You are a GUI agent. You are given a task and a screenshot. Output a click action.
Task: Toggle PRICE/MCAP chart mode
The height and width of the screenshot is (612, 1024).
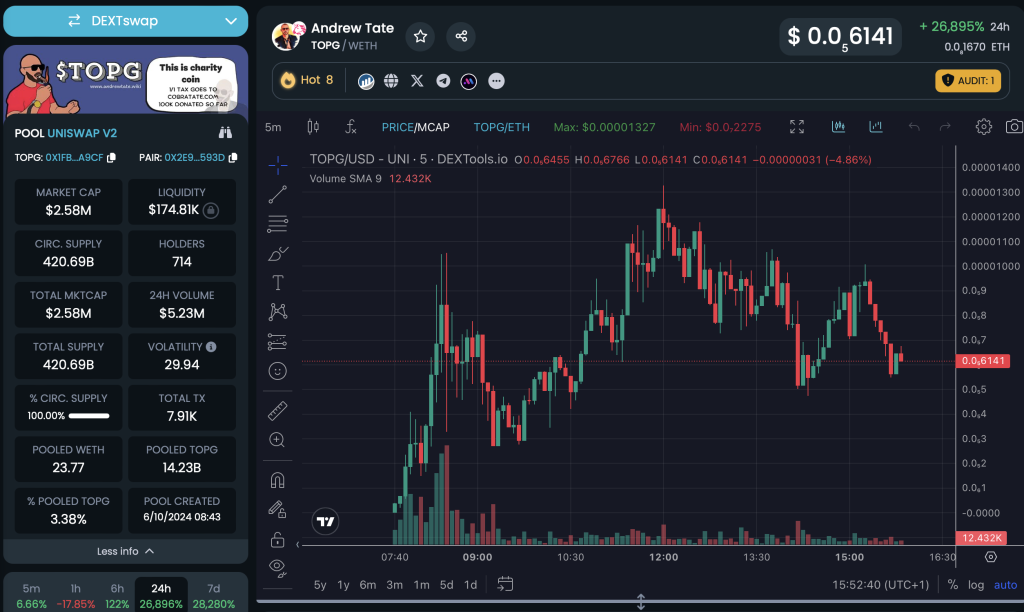(x=415, y=127)
